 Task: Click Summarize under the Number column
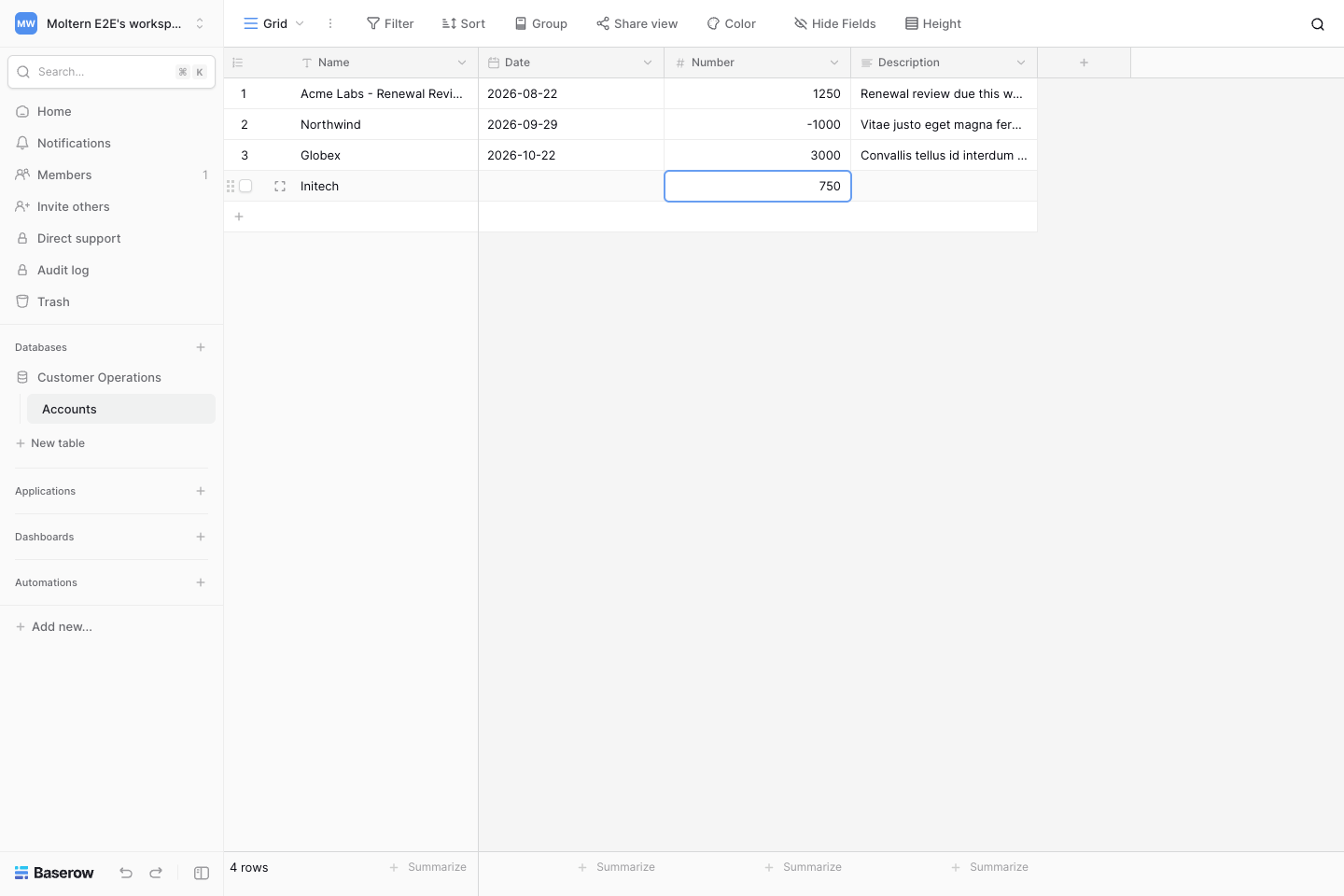pyautogui.click(x=804, y=867)
